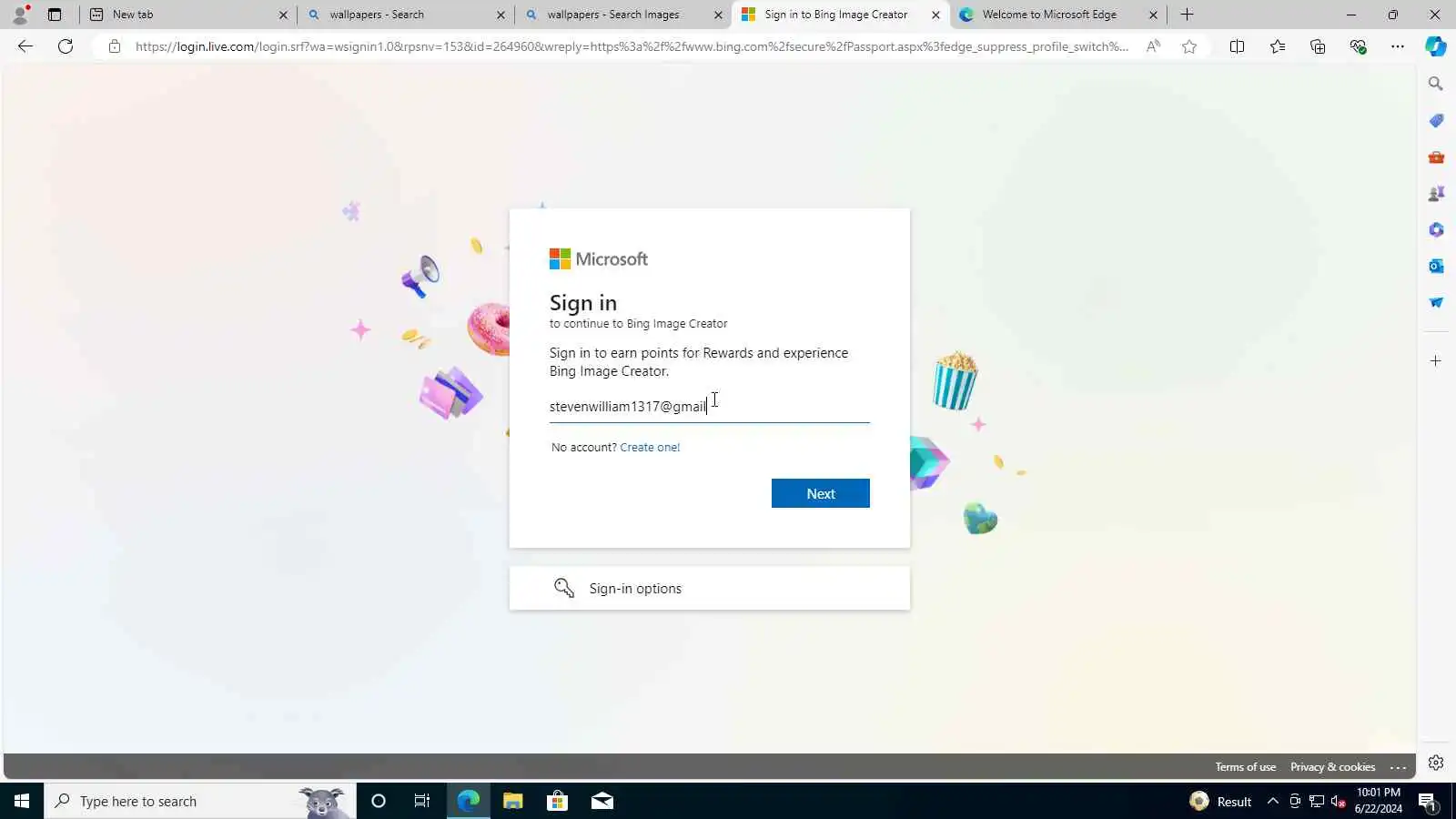Image resolution: width=1456 pixels, height=819 pixels.
Task: Open Privacy & cookies link
Action: click(x=1332, y=767)
